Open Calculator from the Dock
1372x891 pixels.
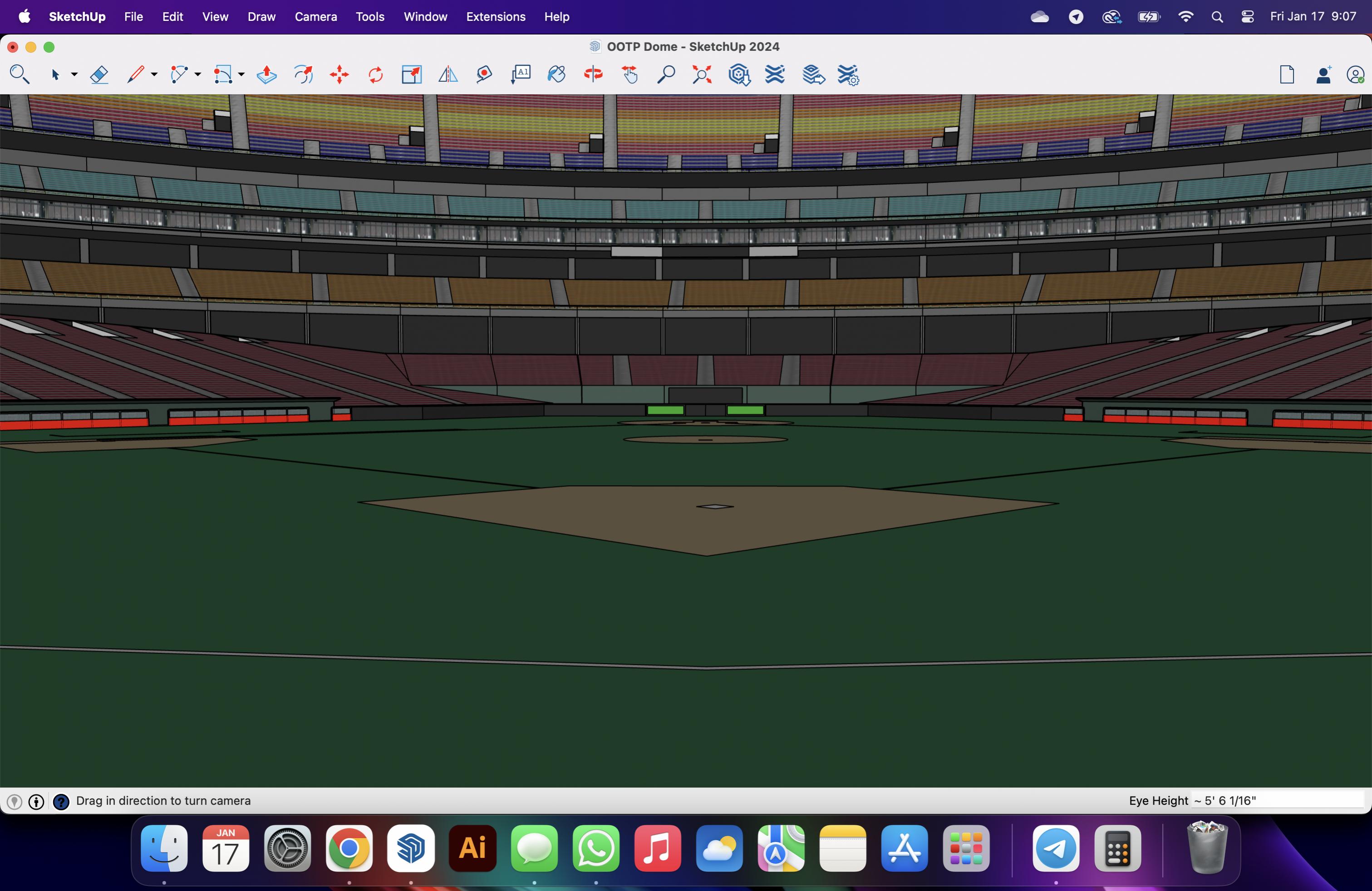pyautogui.click(x=1118, y=848)
